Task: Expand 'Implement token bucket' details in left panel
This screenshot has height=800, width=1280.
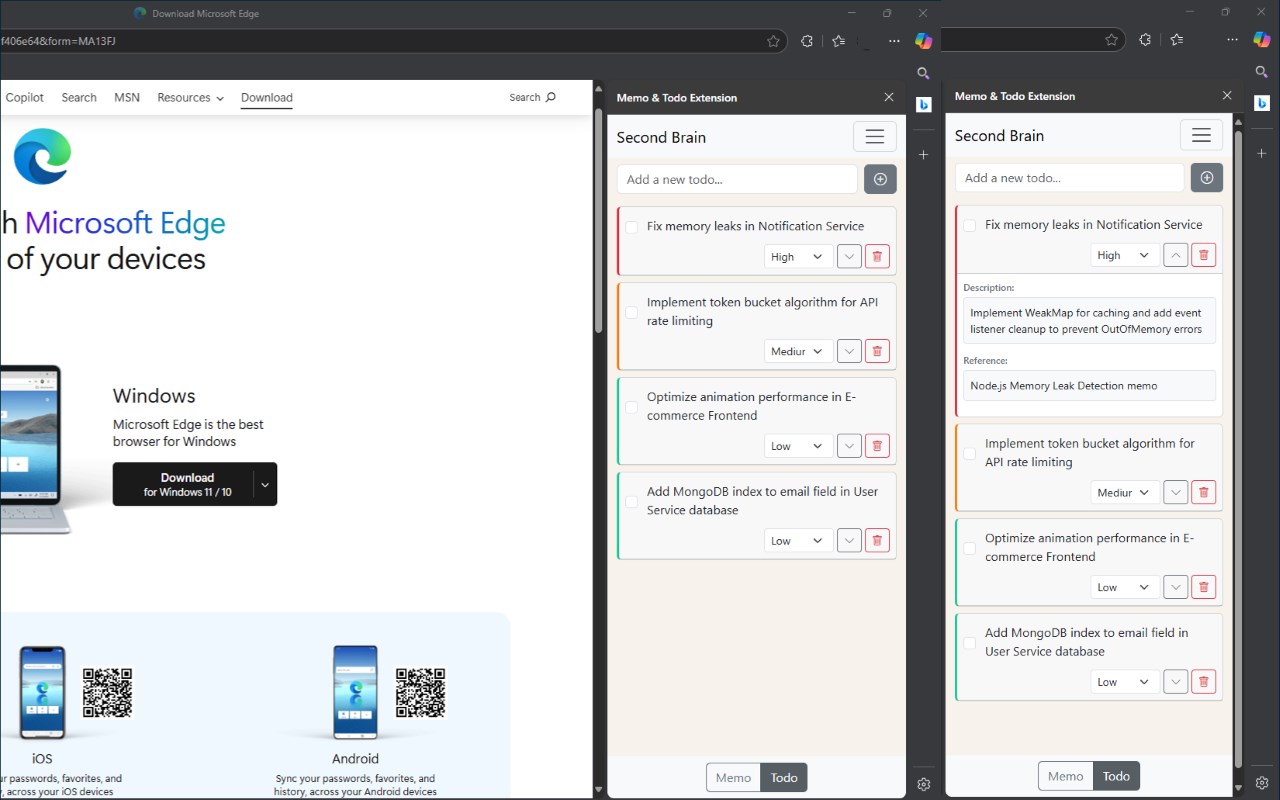Action: 849,351
